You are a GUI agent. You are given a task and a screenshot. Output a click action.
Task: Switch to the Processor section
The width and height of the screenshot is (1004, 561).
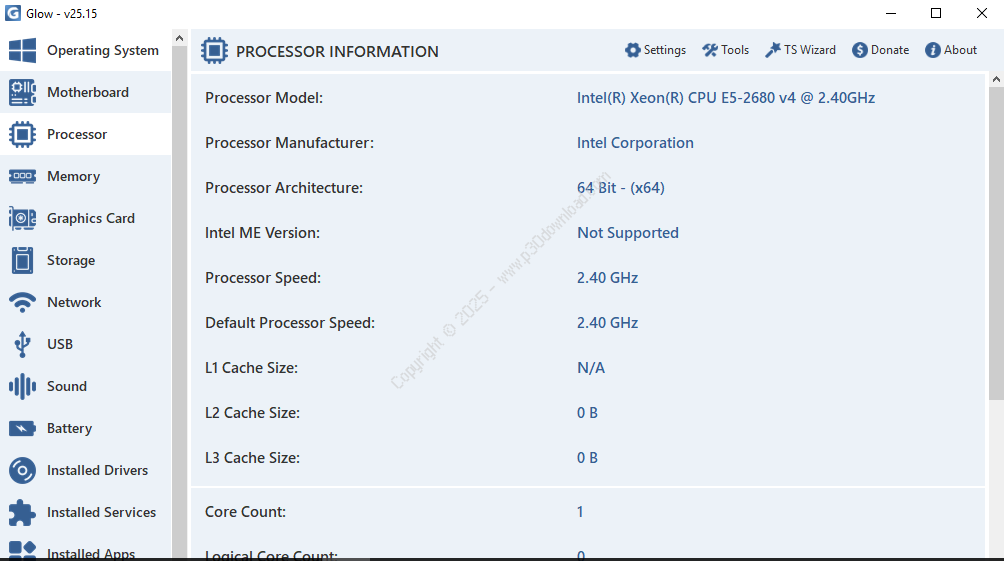point(77,135)
